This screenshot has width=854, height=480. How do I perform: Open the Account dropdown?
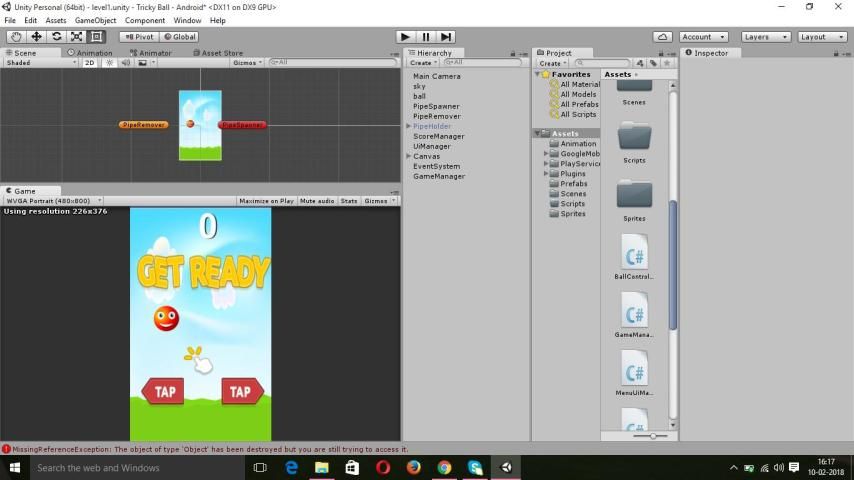tap(704, 37)
